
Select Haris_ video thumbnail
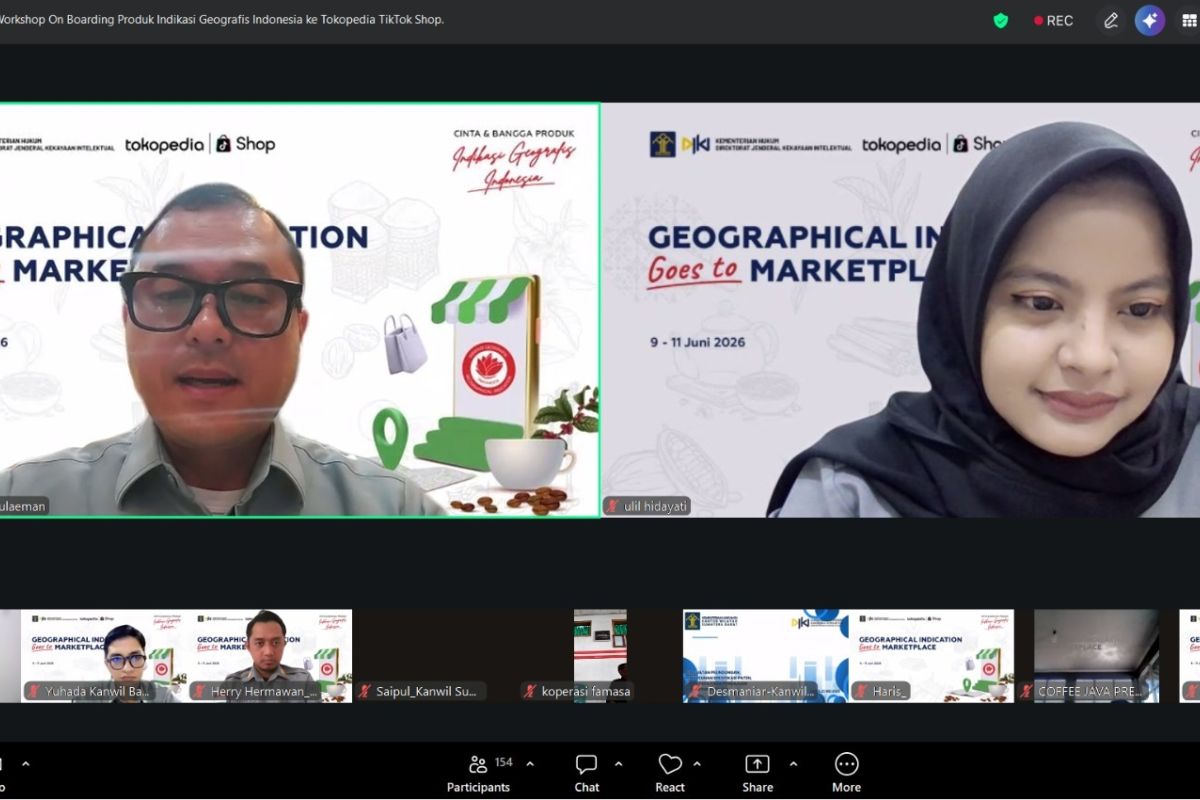tap(931, 656)
